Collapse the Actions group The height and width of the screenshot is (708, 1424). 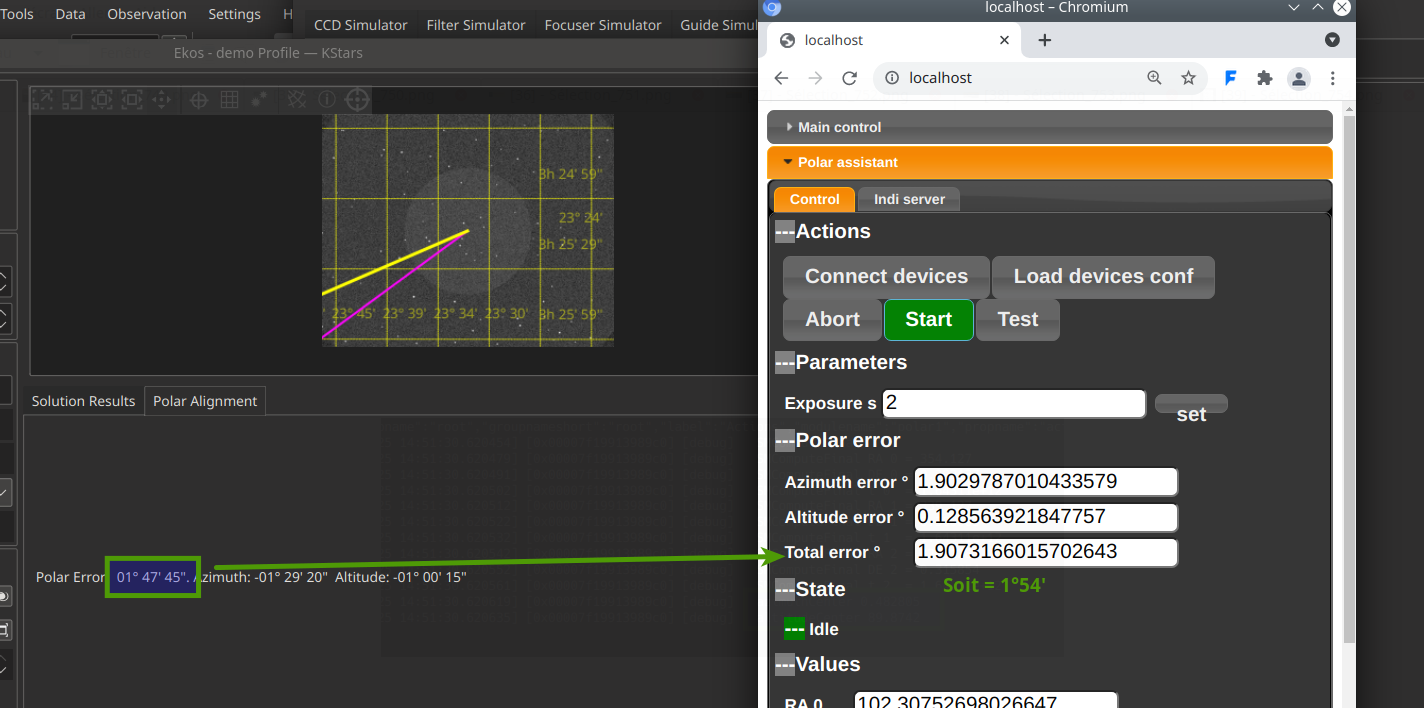coord(785,231)
